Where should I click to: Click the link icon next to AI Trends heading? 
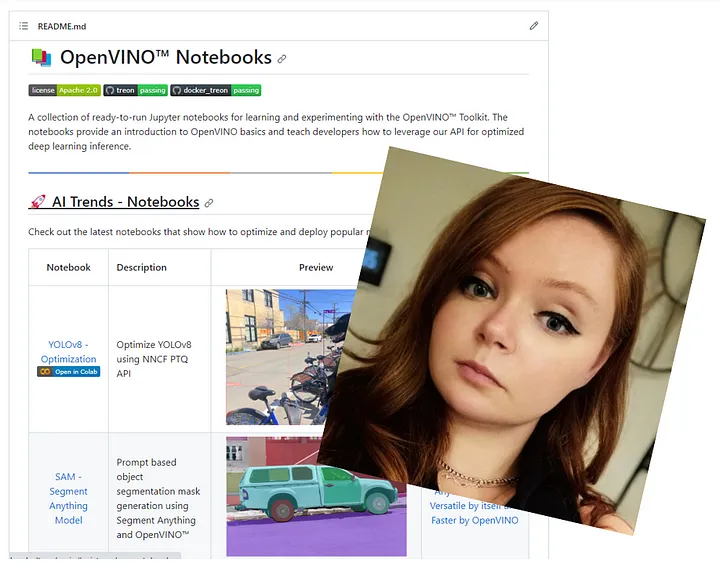click(x=209, y=203)
